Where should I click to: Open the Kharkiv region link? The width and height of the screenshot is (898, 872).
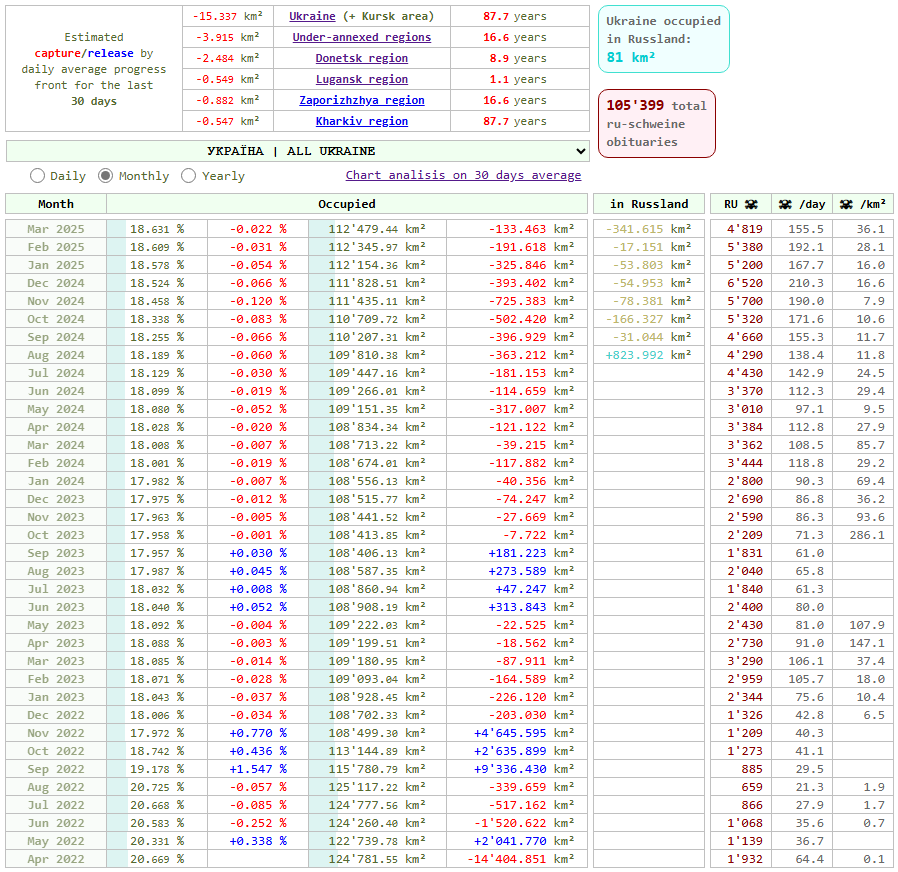(361, 121)
